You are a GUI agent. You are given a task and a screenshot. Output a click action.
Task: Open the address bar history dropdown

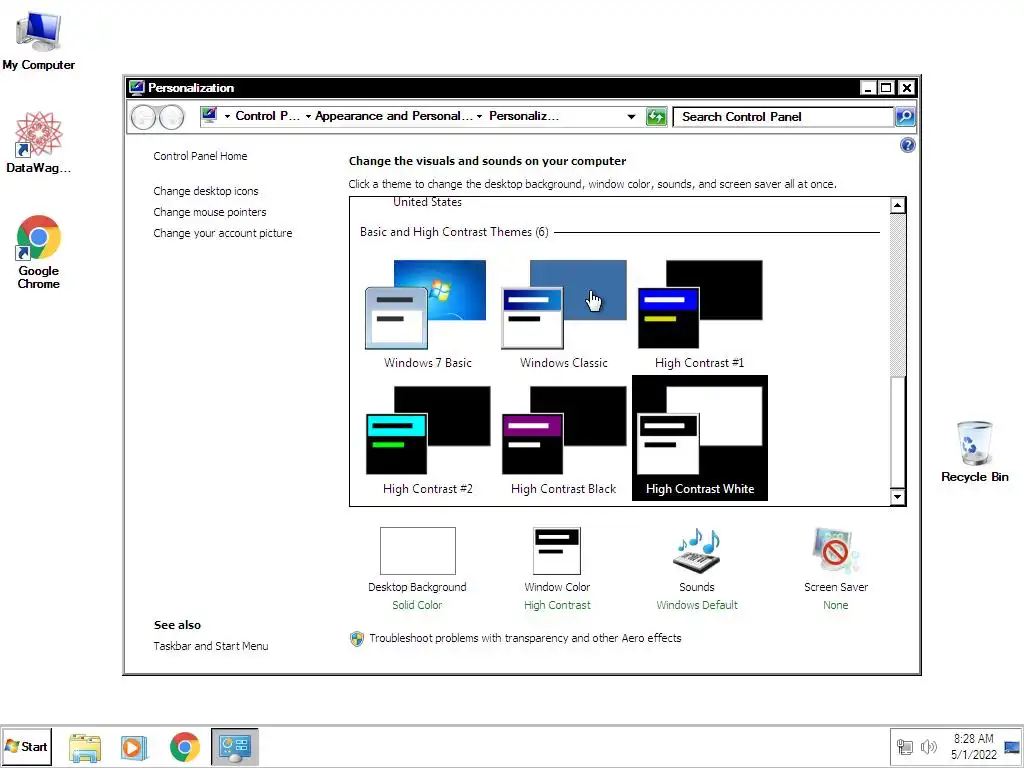pos(631,117)
